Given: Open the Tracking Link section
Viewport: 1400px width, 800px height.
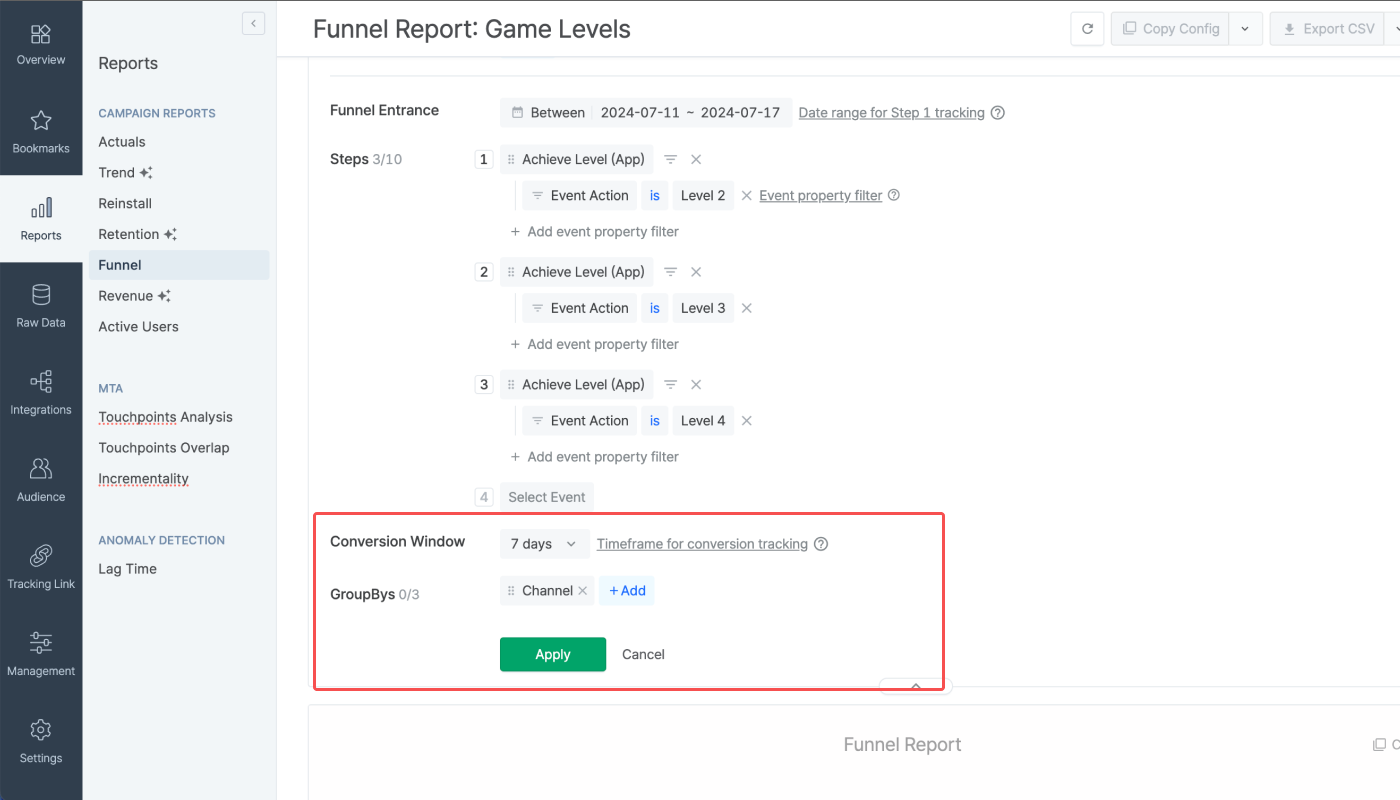Looking at the screenshot, I should [41, 567].
